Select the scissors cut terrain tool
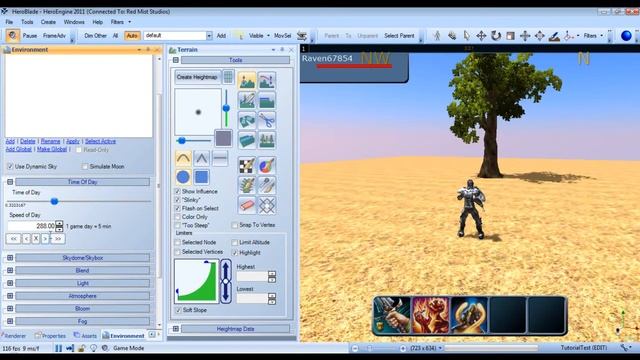Viewport: 640px width, 360px height. coord(267,120)
